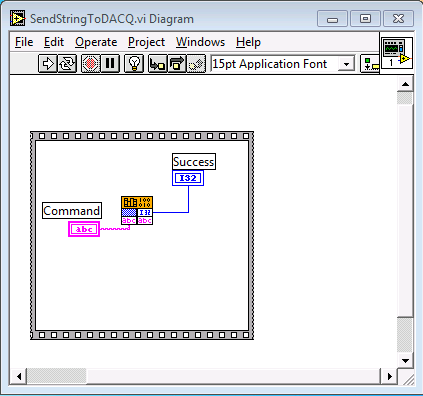The image size is (423, 396).
Task: Open the Windows menu
Action: [200, 42]
